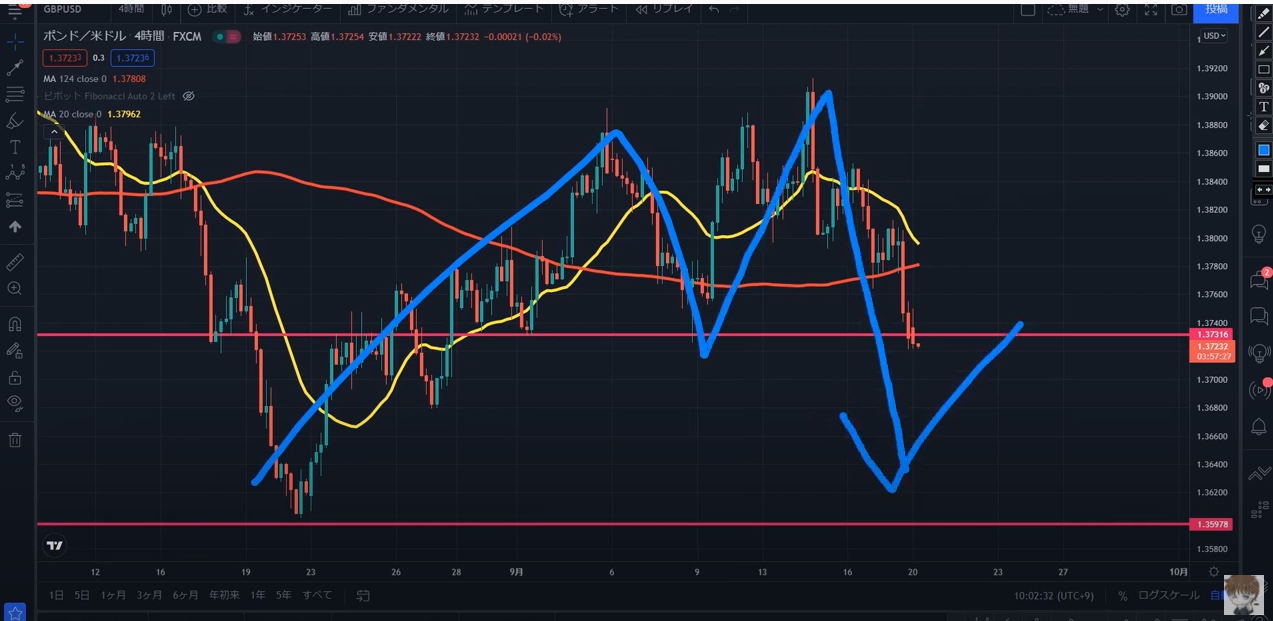The width and height of the screenshot is (1273, 621).
Task: Select the ruler measure tool
Action: pyautogui.click(x=15, y=262)
